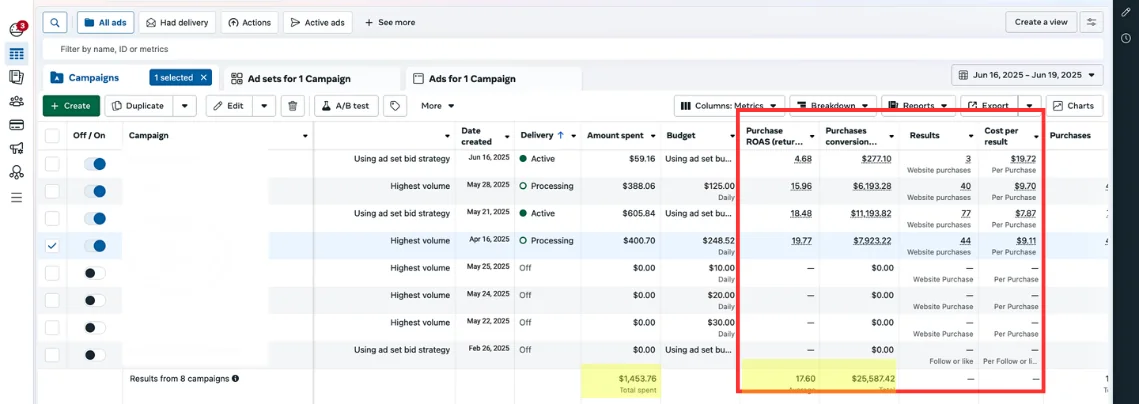Click See more views
Image resolution: width=1139 pixels, height=404 pixels.
(x=390, y=23)
